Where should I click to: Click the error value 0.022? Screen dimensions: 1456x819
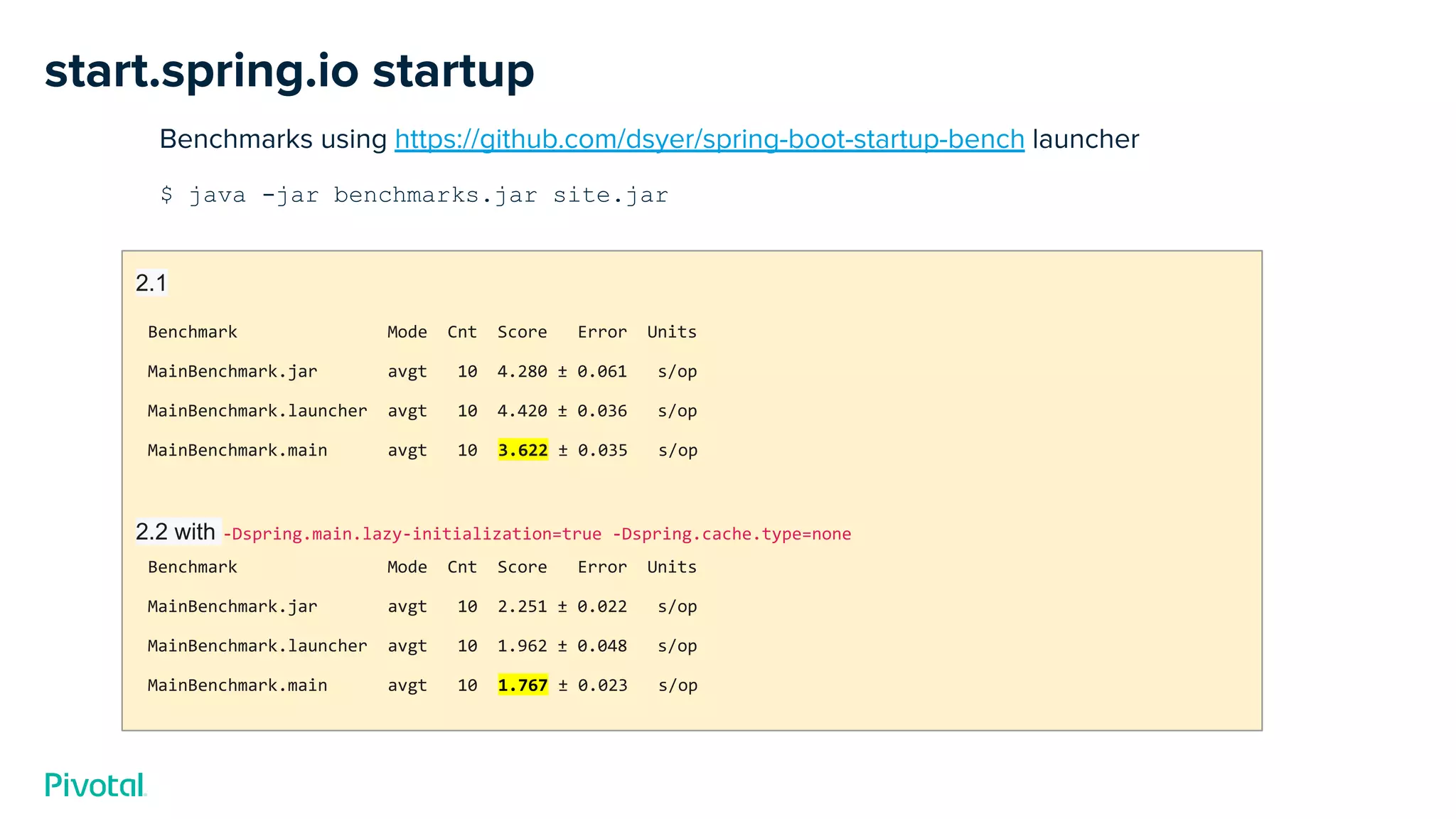tap(602, 606)
